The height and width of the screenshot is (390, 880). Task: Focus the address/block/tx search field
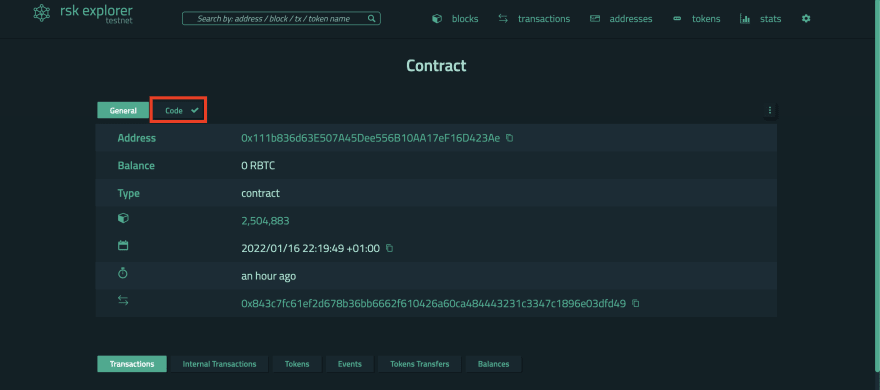coord(274,19)
